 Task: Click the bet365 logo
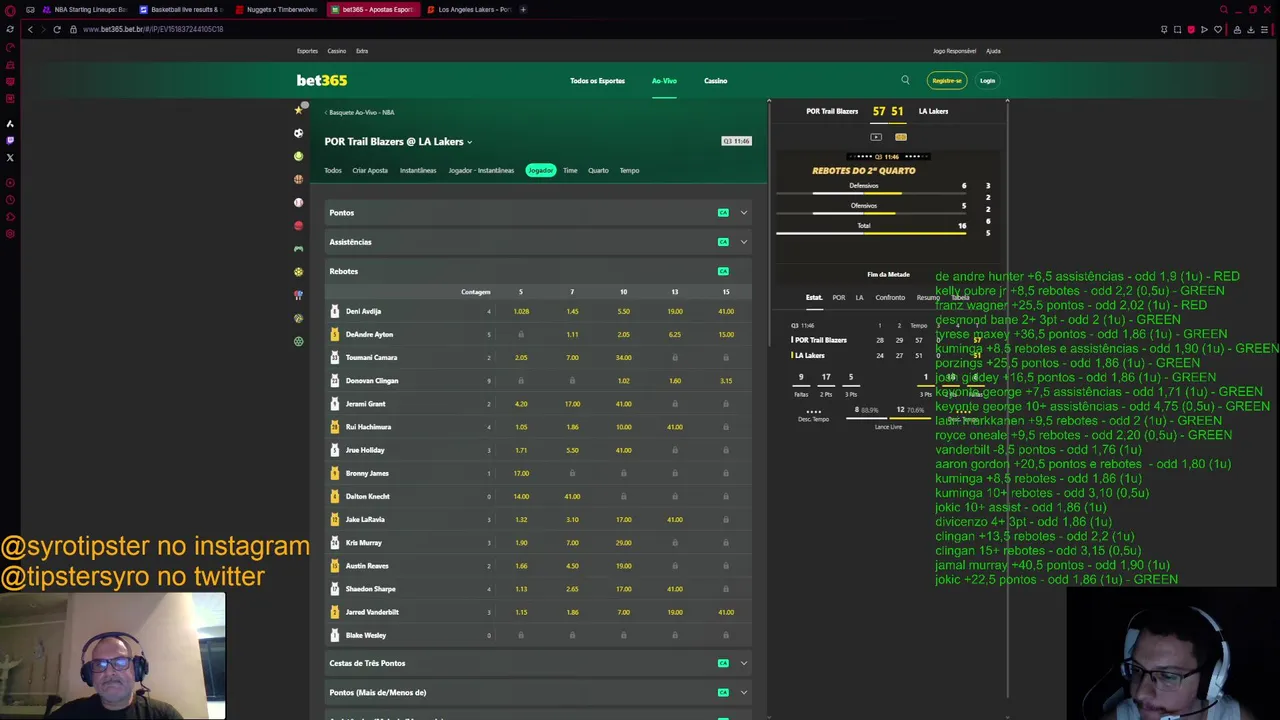point(321,80)
